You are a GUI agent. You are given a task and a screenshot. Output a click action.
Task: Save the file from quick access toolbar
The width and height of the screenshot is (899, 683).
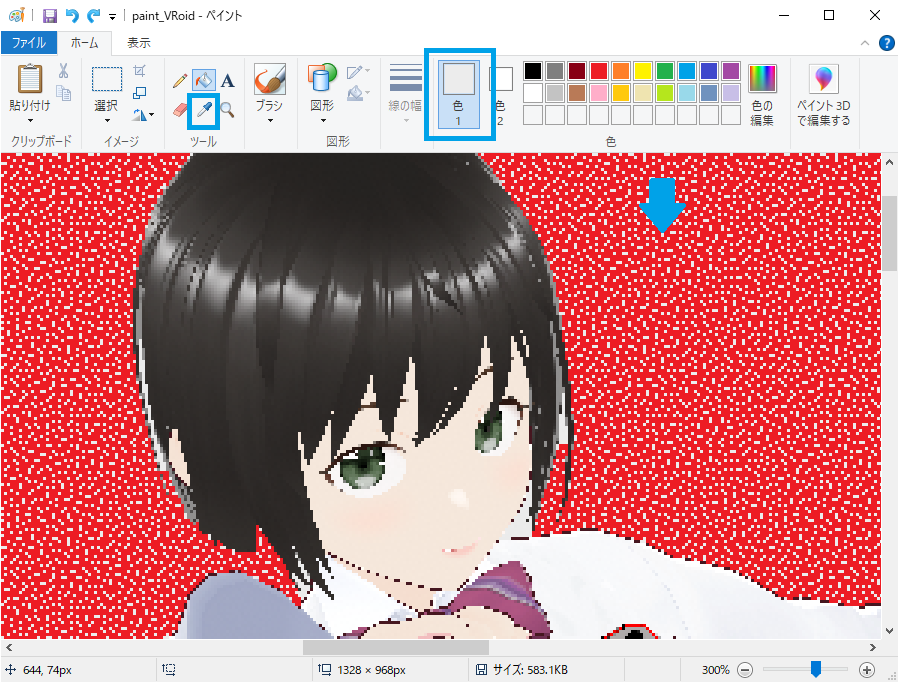[50, 15]
